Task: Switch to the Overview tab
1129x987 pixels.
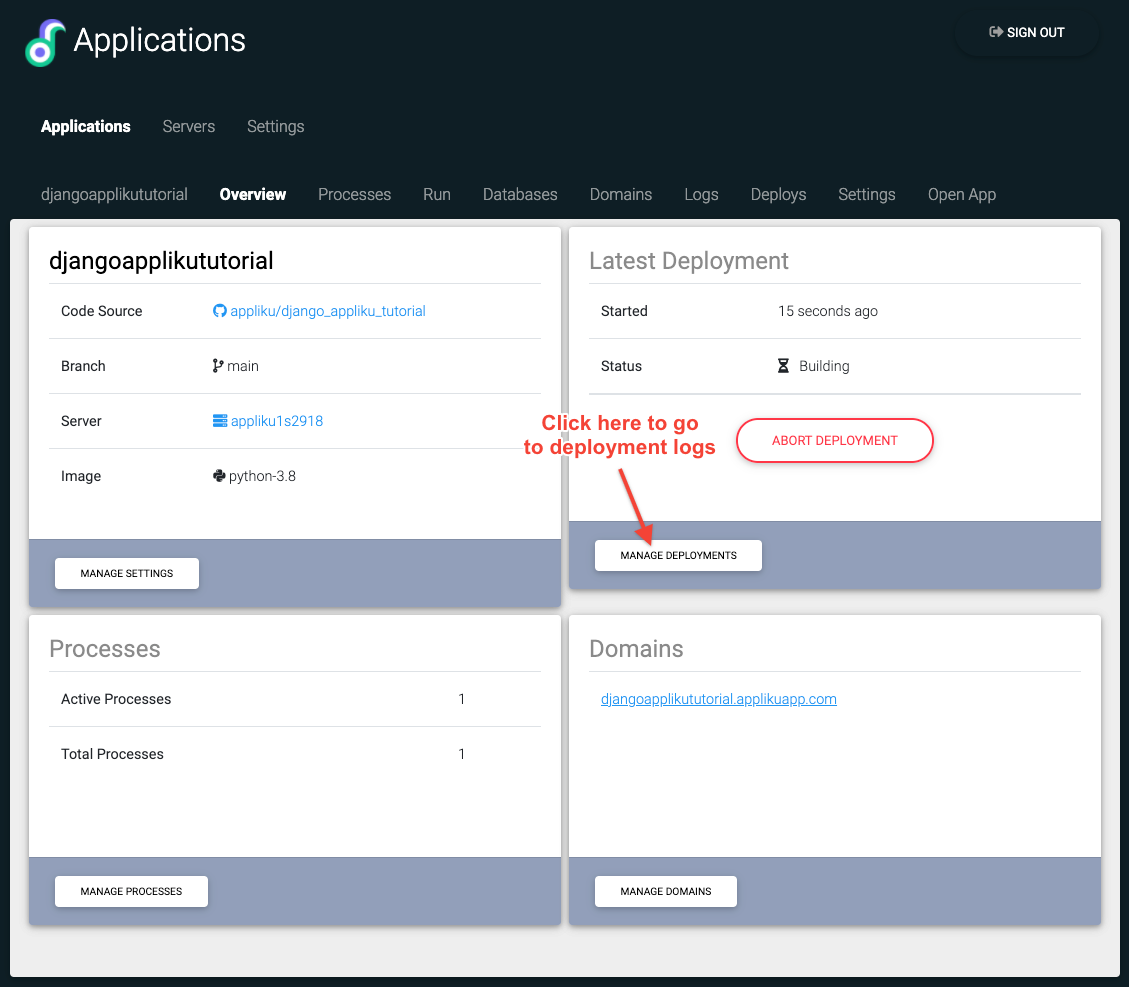Action: point(253,194)
